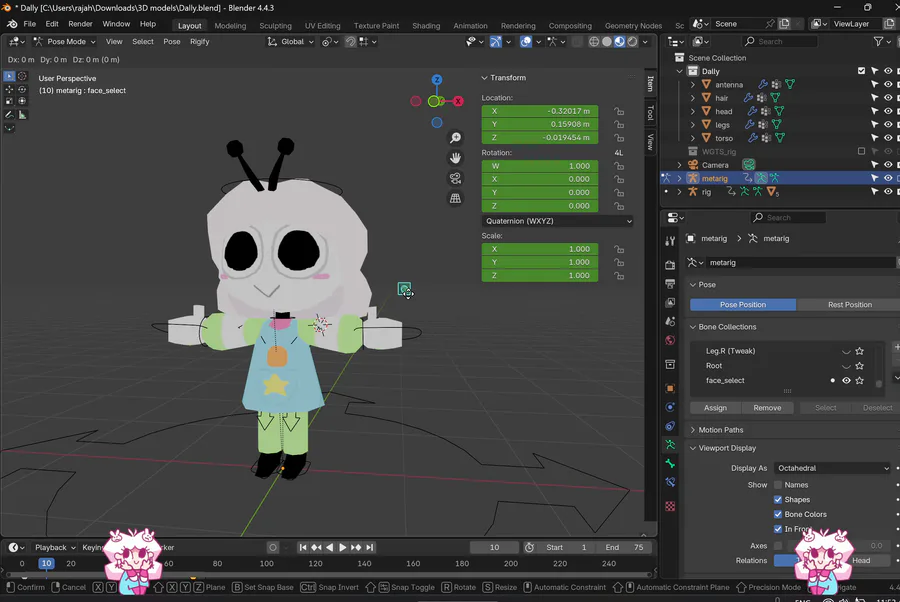Lock the Rotation W transform
900x602 pixels.
(619, 166)
